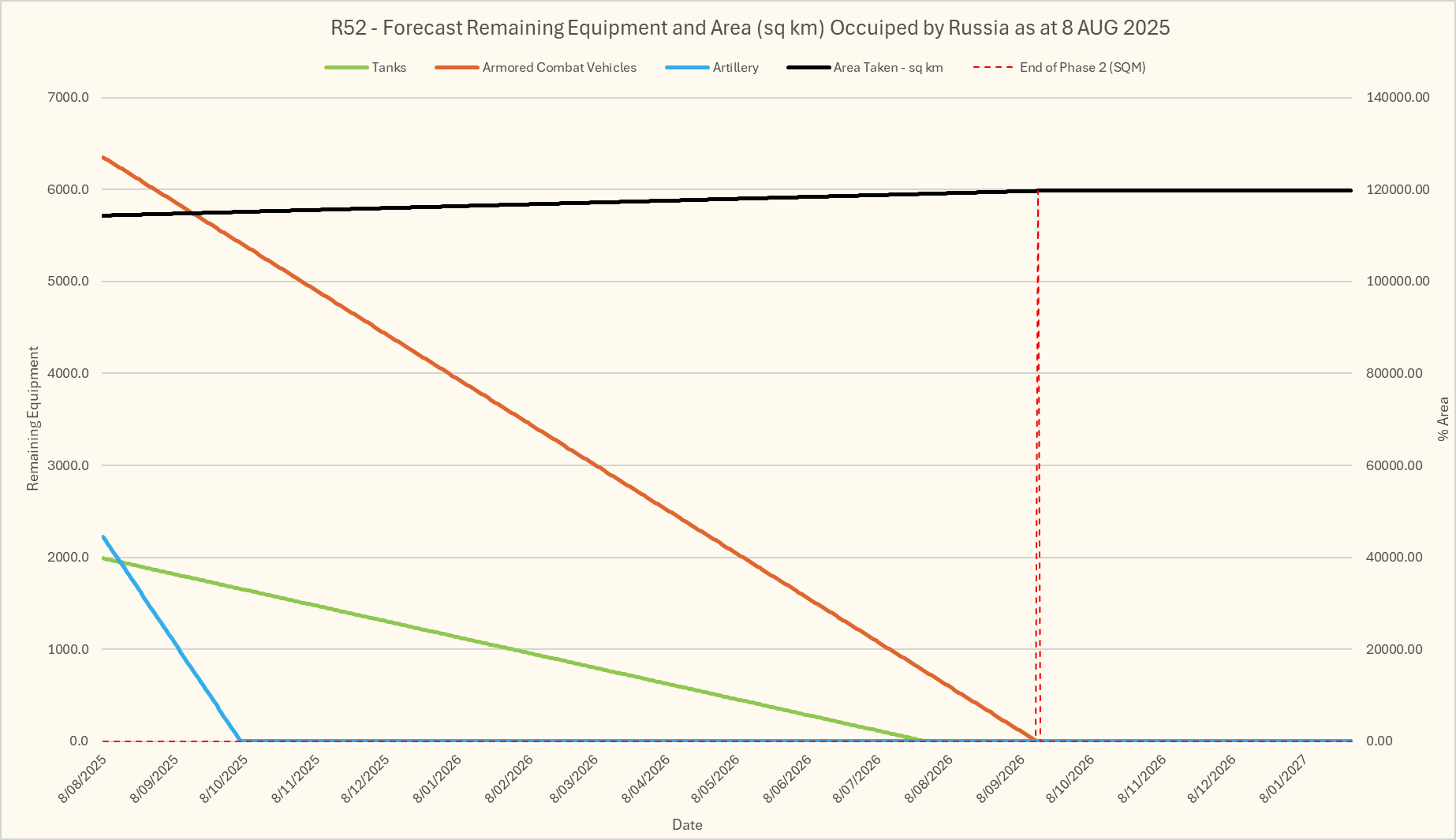Screen dimensions: 1456x840
Task: Select the red dashed vertical Phase 2 line
Action: pos(1038,473)
